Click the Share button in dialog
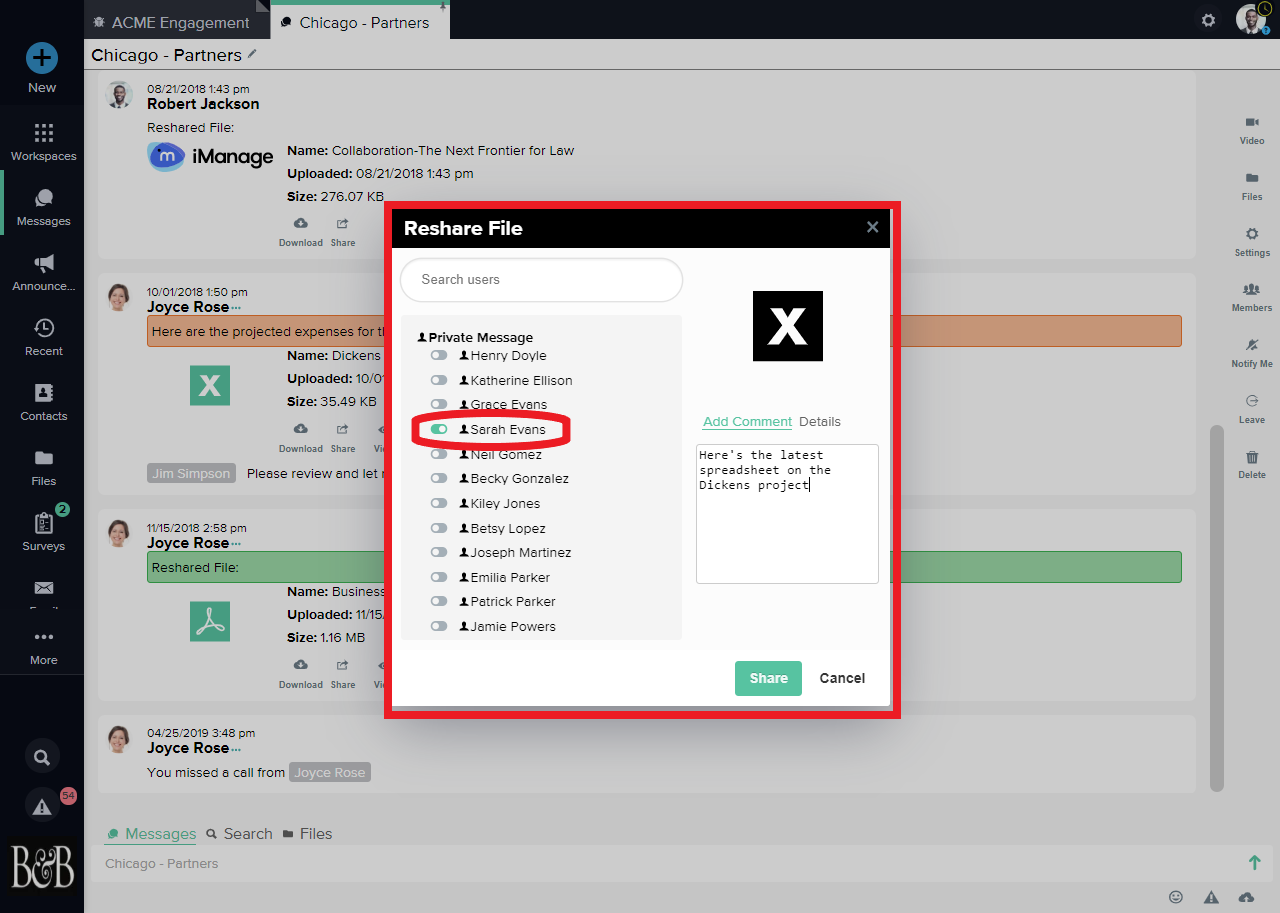Image resolution: width=1280 pixels, height=913 pixels. pos(768,678)
